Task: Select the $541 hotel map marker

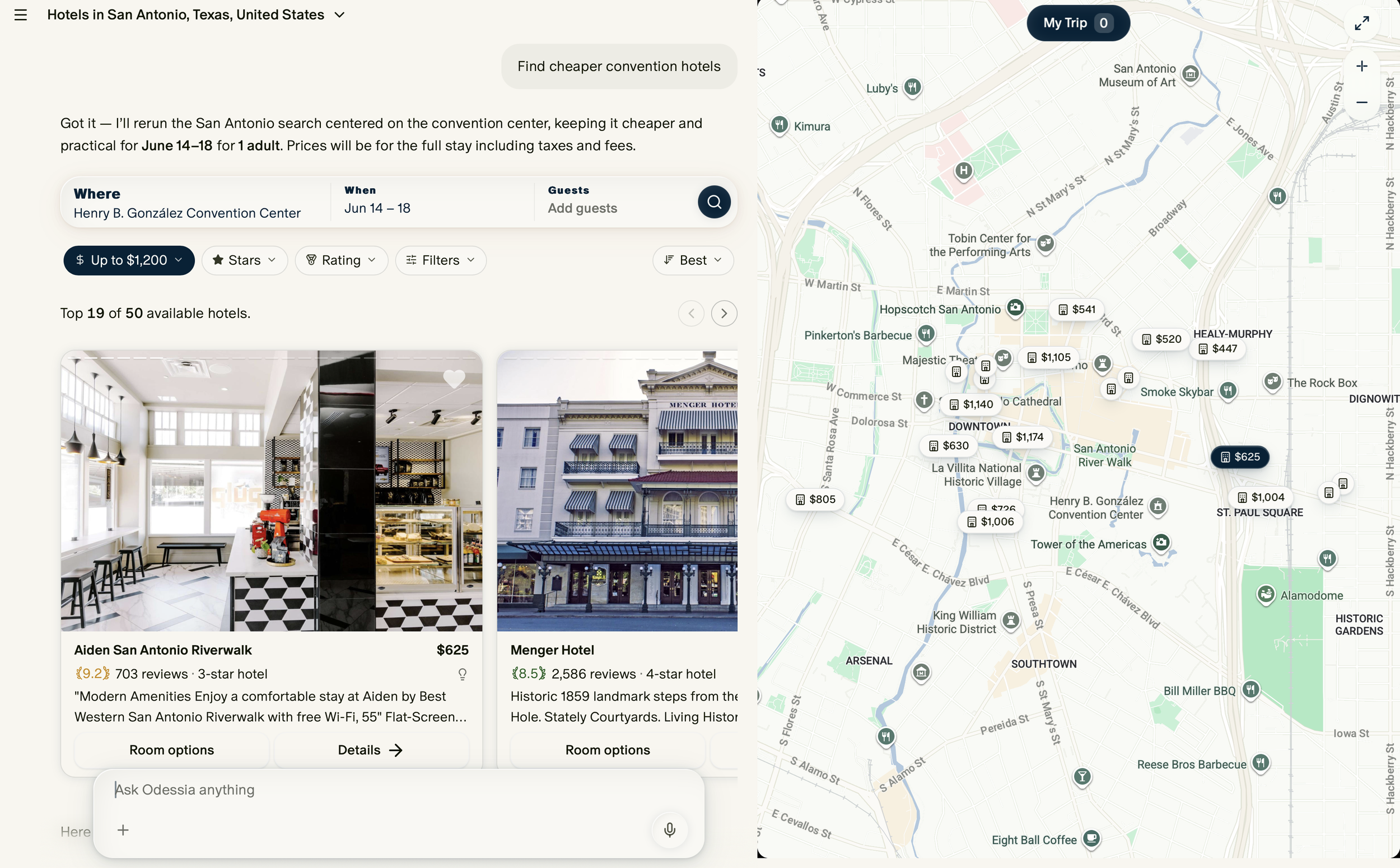Action: click(1077, 310)
